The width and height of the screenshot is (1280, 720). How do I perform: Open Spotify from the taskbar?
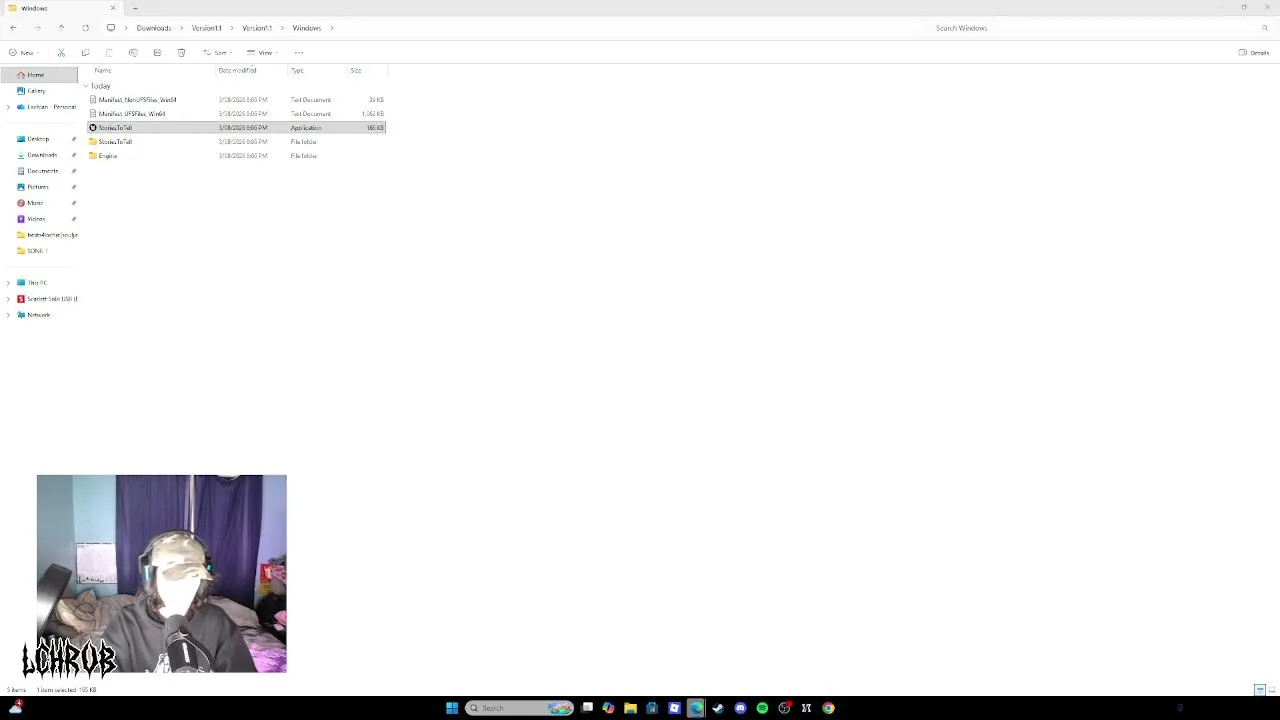(762, 708)
